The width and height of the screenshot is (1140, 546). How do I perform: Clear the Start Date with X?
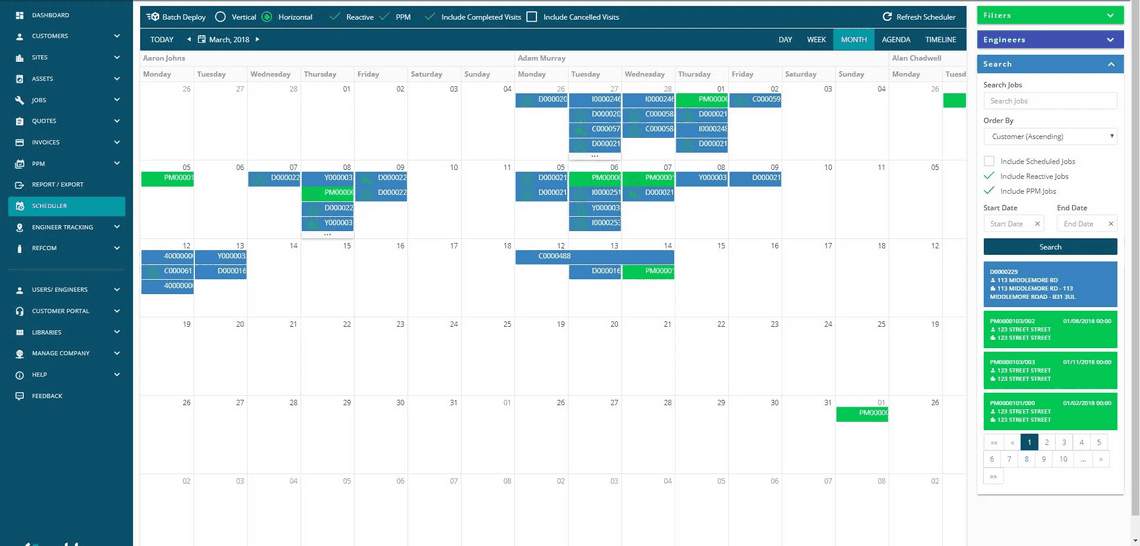1037,224
